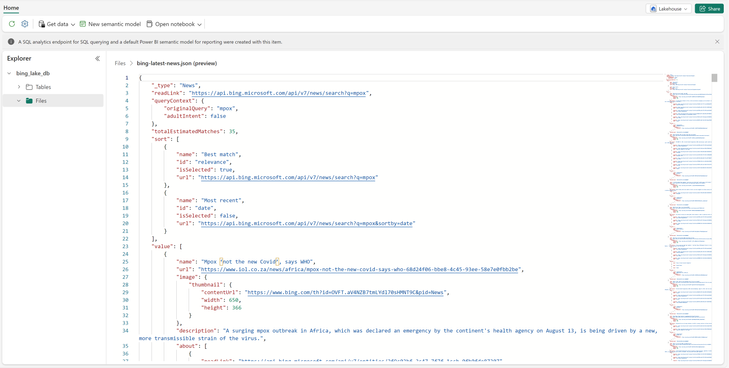Click bing-latest-news.json (preview) breadcrumb
The height and width of the screenshot is (368, 729).
(x=177, y=63)
